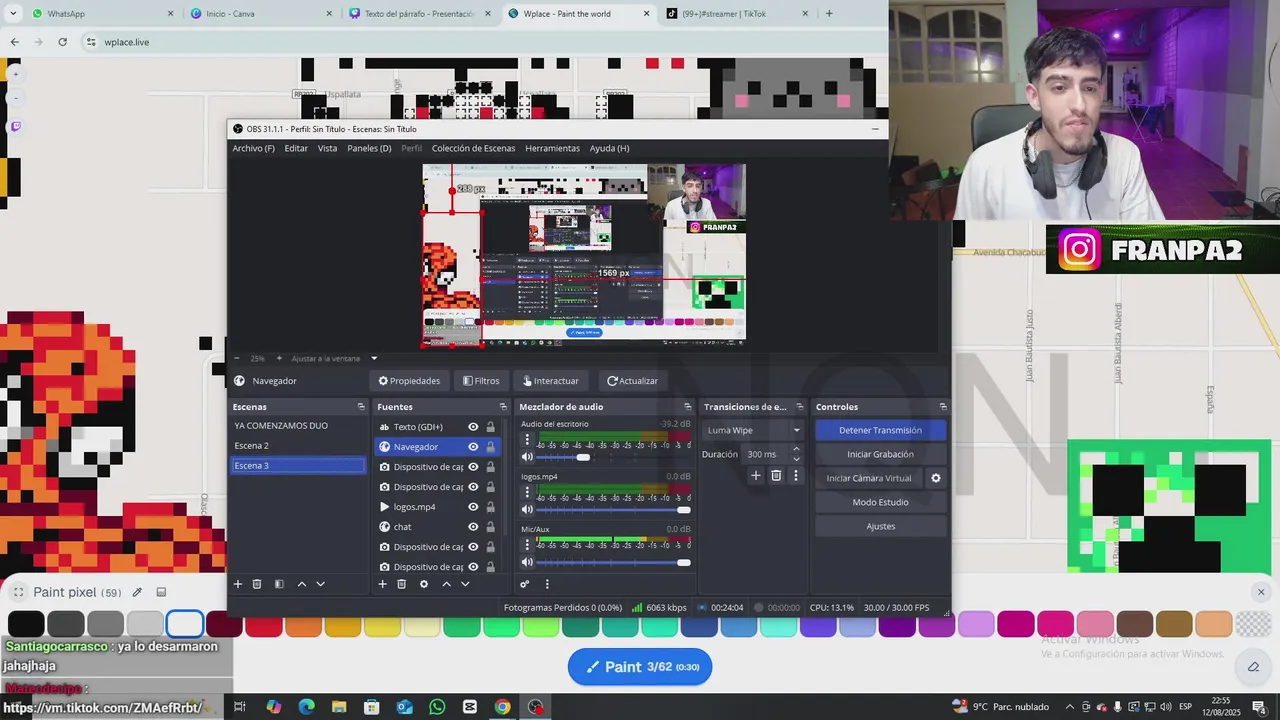Move scene up arrow in Escenas
The width and height of the screenshot is (1280, 720).
[301, 584]
